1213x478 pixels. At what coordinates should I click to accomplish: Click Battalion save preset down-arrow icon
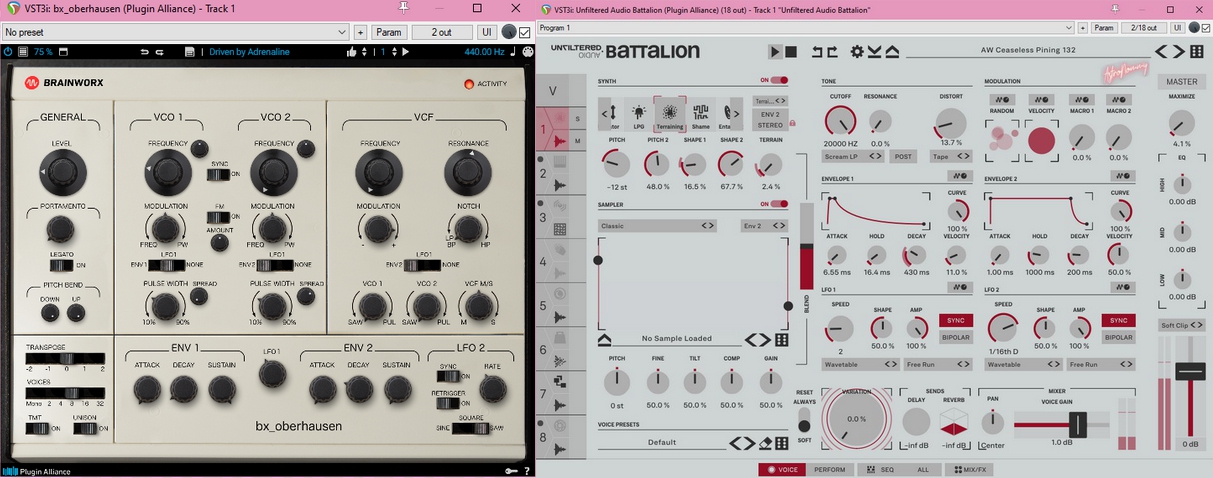874,51
